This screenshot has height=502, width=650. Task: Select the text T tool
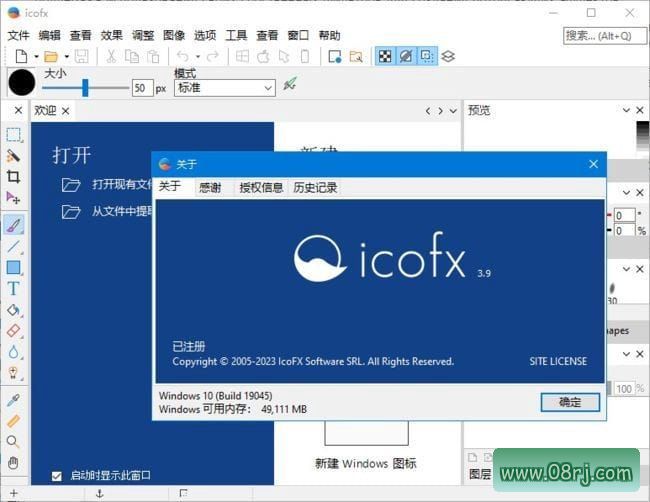click(x=13, y=289)
